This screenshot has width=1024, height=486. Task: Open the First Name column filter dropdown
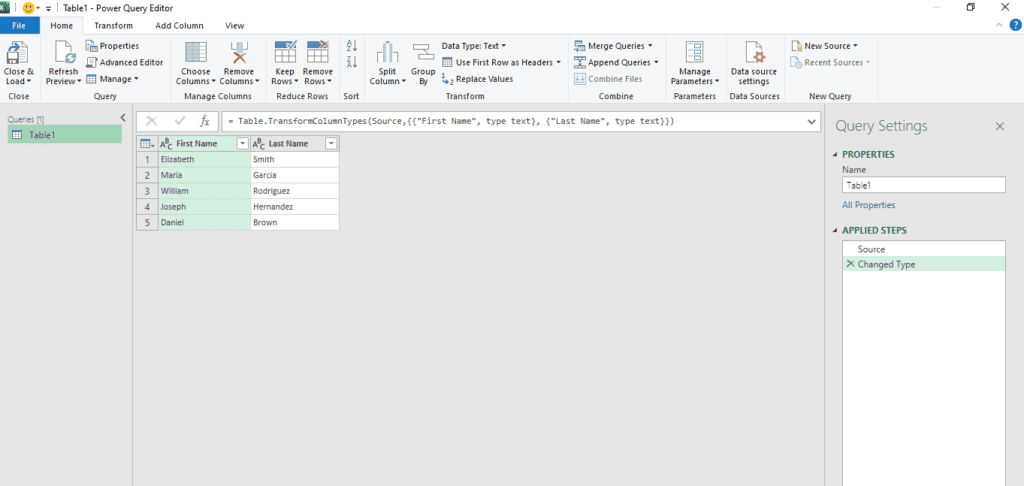241,144
